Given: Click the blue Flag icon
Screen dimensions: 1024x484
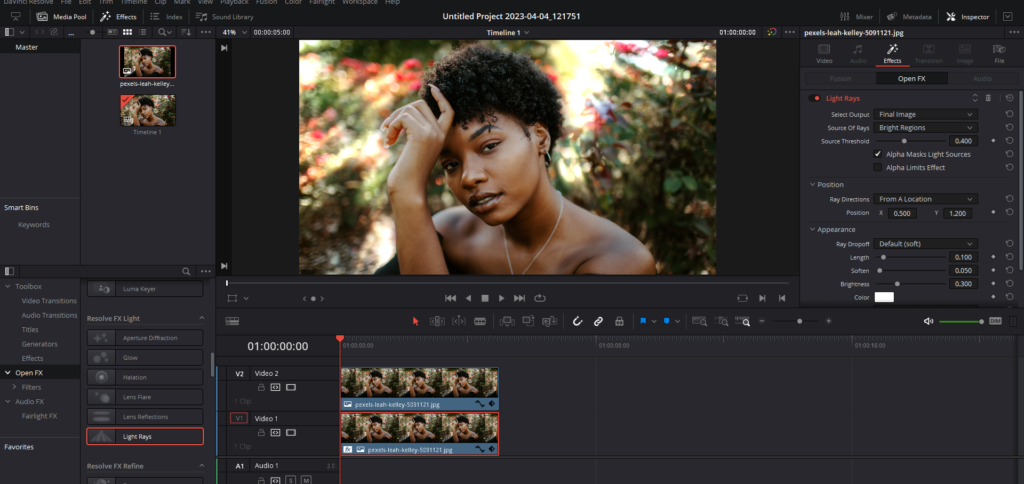Looking at the screenshot, I should pos(643,321).
